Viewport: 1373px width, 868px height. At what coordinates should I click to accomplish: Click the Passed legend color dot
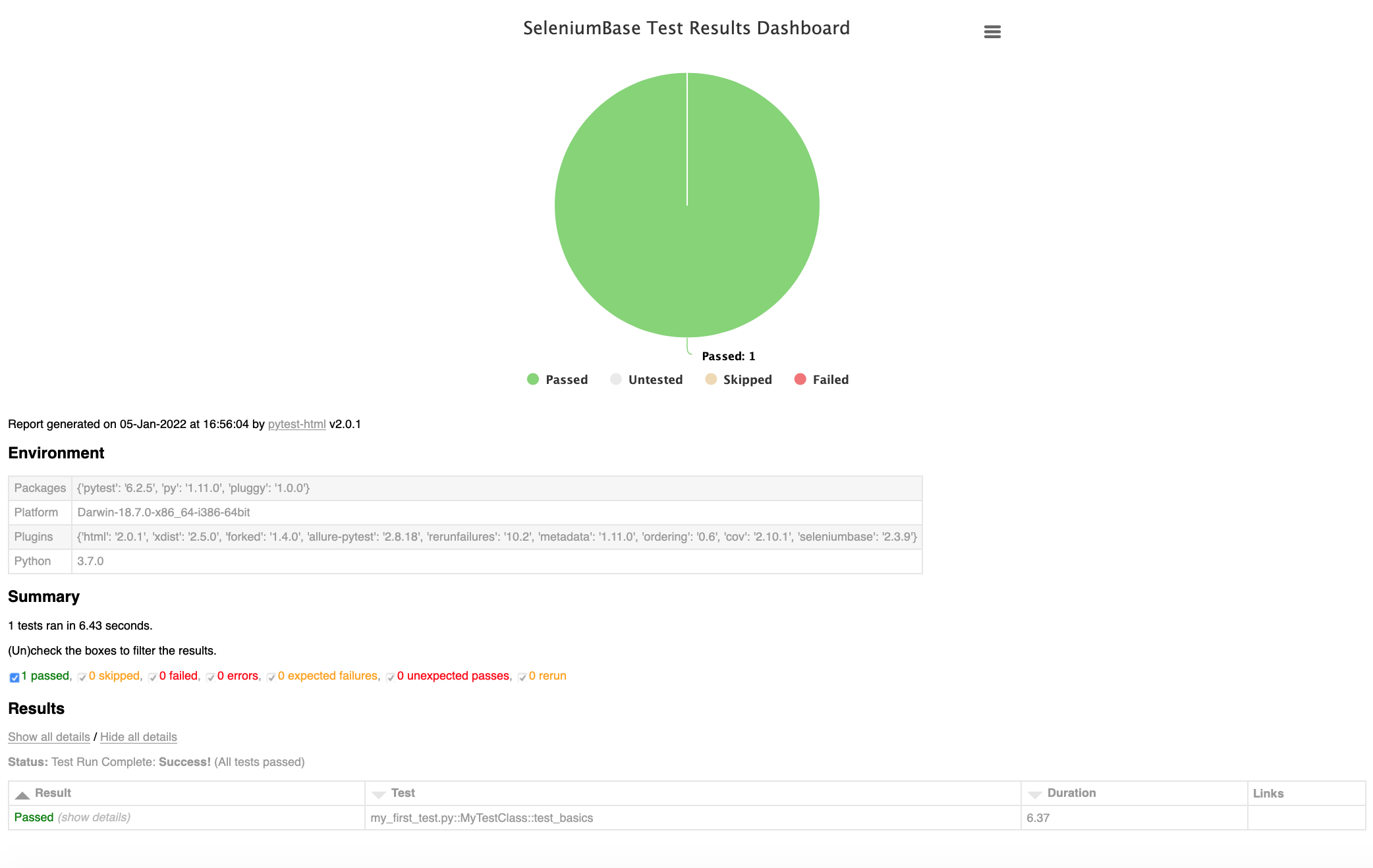coord(532,379)
